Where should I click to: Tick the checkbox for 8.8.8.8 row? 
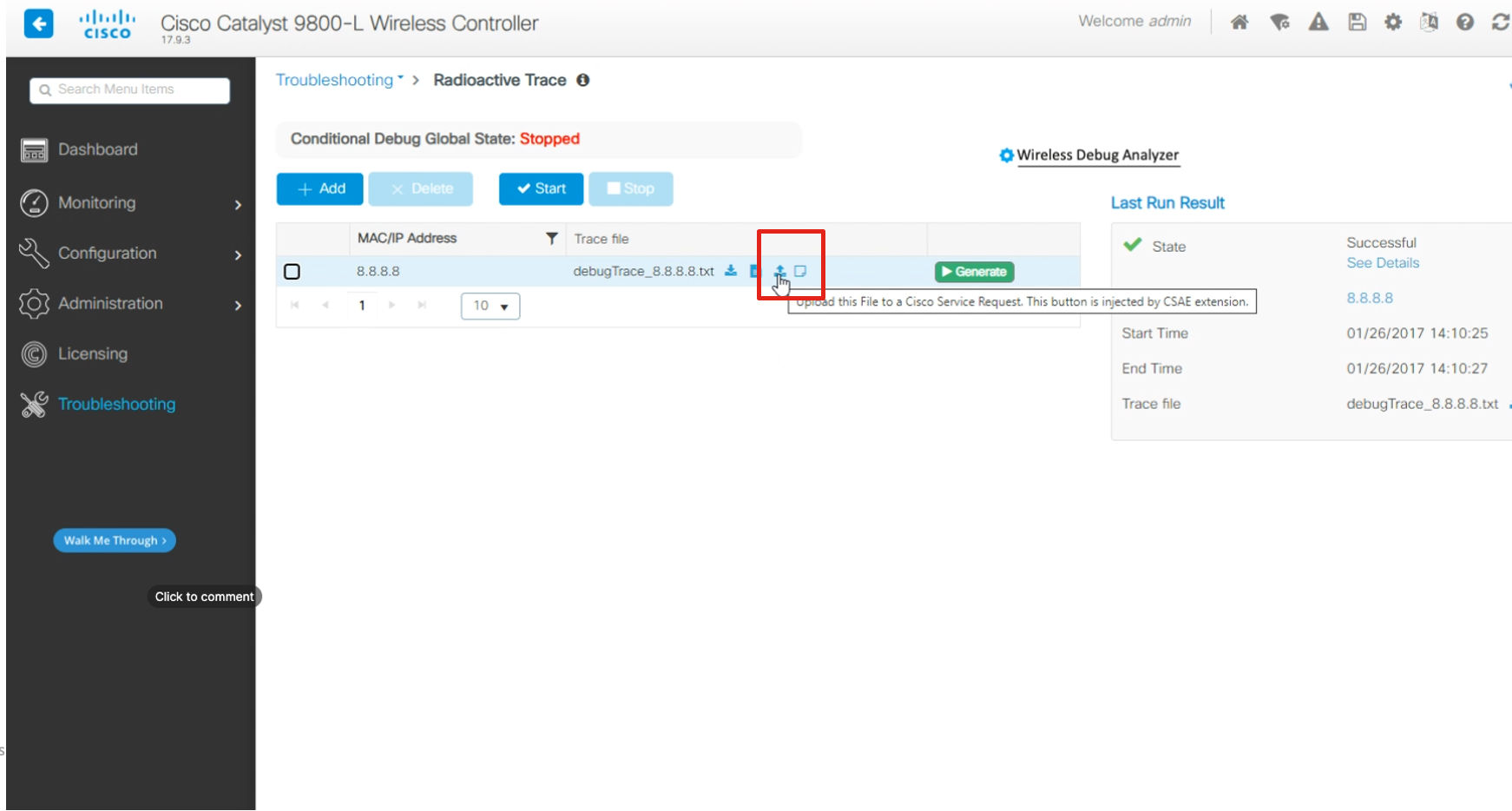pos(292,272)
